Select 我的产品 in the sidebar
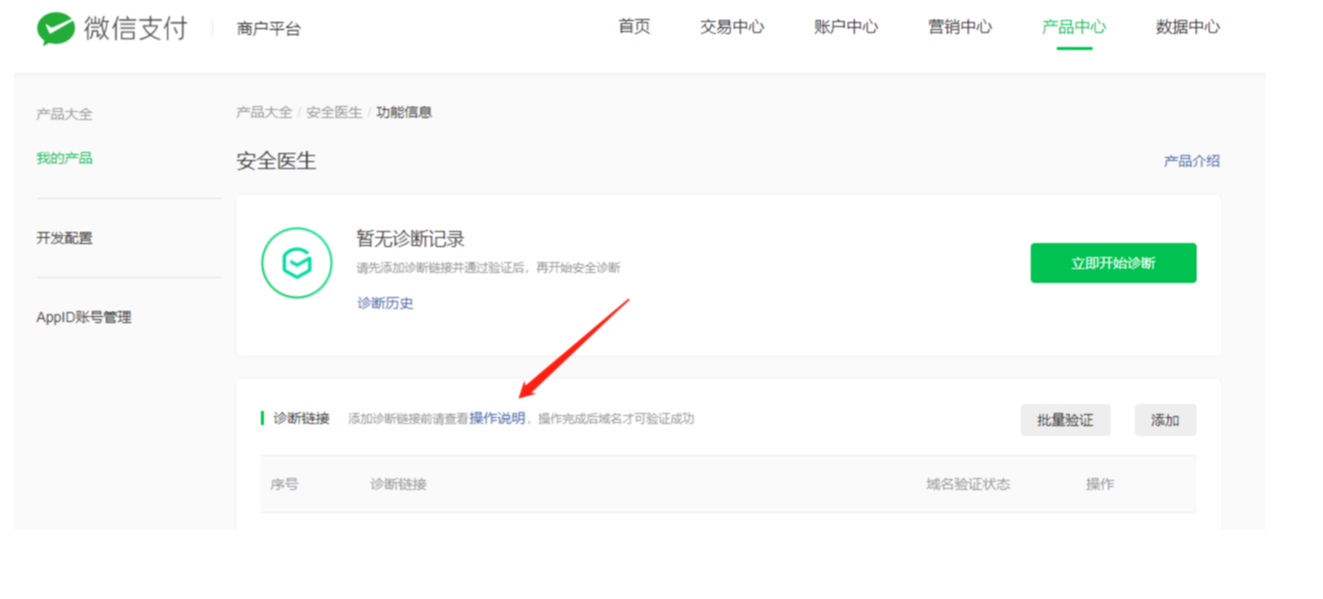This screenshot has height=599, width=1323. pyautogui.click(x=64, y=158)
